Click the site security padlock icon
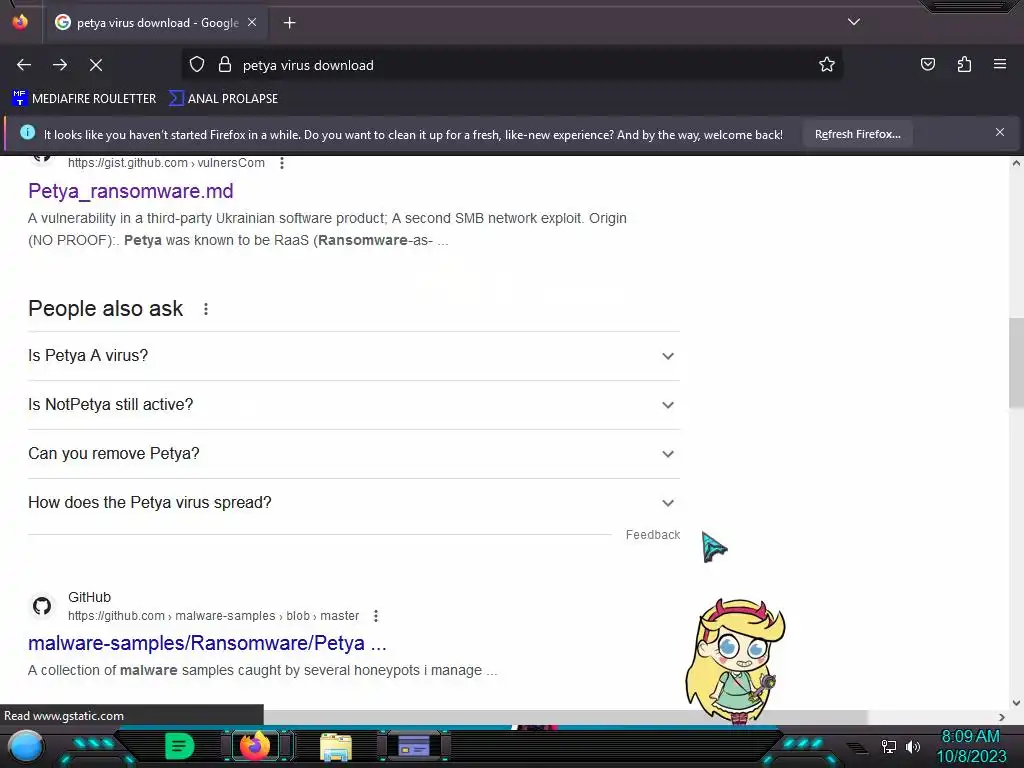Viewport: 1024px width, 768px height. 225,65
